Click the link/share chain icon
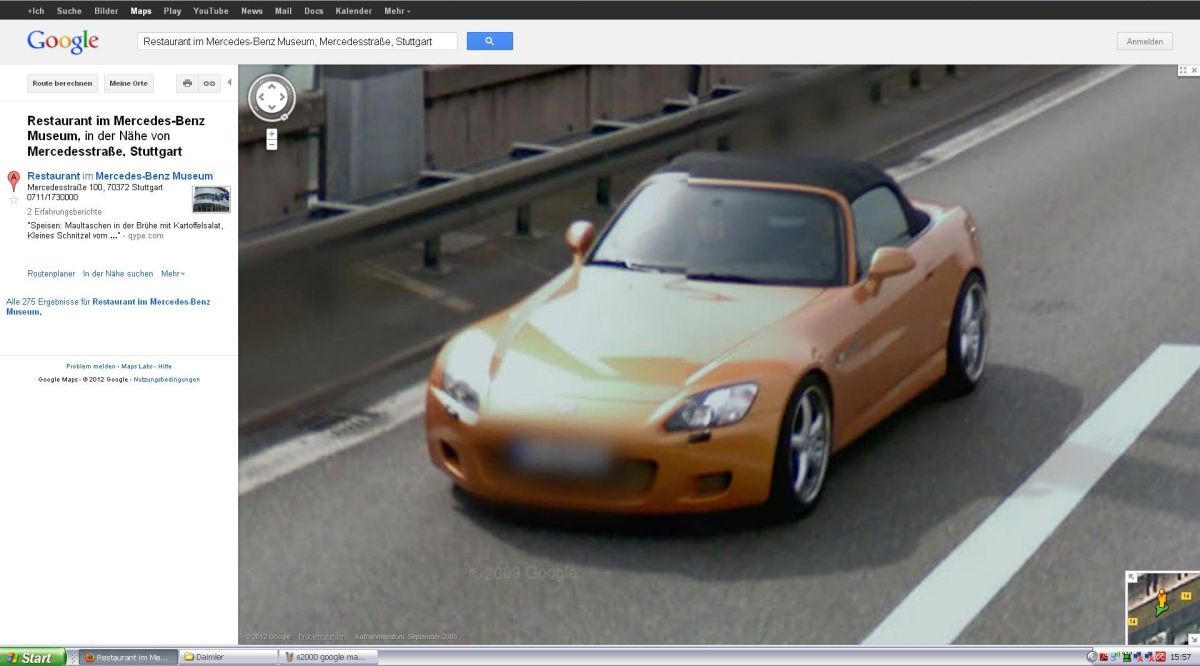This screenshot has width=1200, height=666. click(209, 83)
